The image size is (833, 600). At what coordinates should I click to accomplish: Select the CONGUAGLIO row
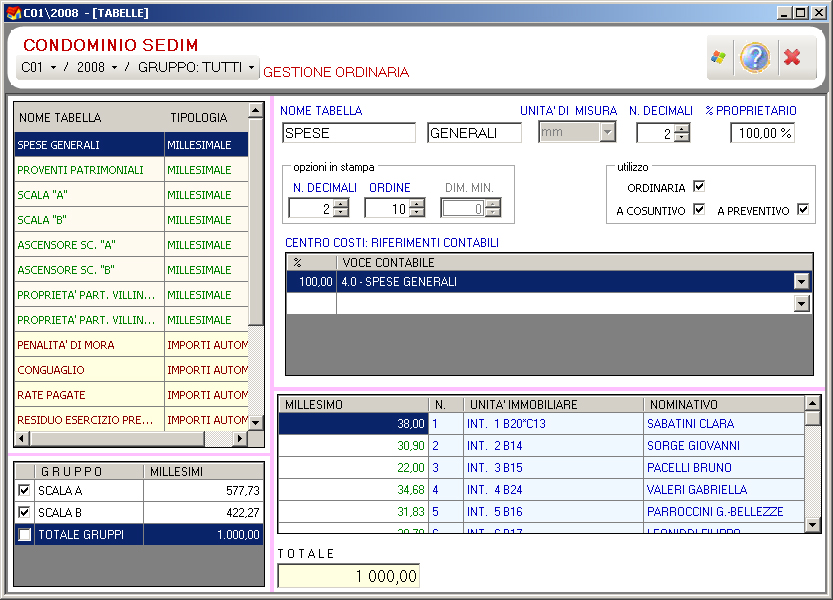[x=132, y=370]
